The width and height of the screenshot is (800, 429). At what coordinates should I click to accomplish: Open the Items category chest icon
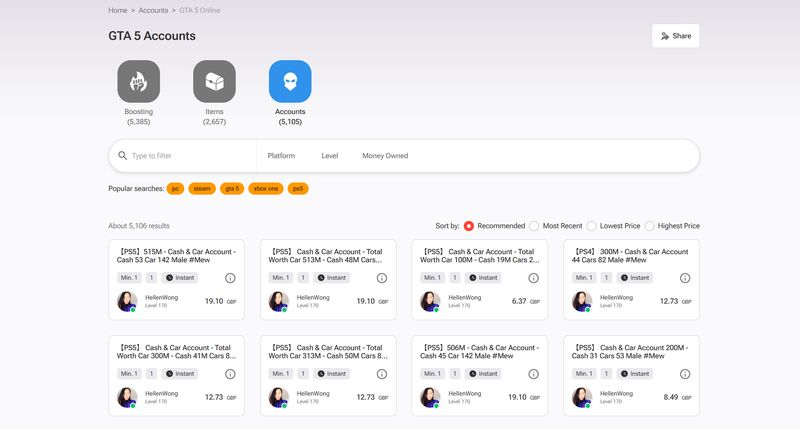(x=214, y=82)
